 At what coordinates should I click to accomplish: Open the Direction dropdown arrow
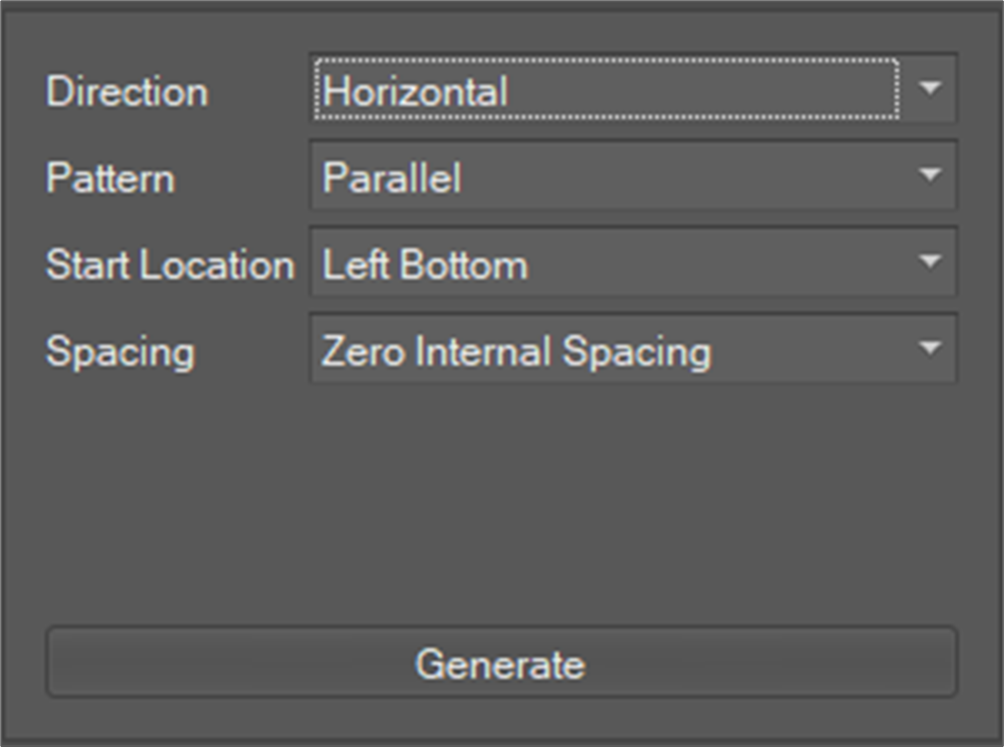930,89
